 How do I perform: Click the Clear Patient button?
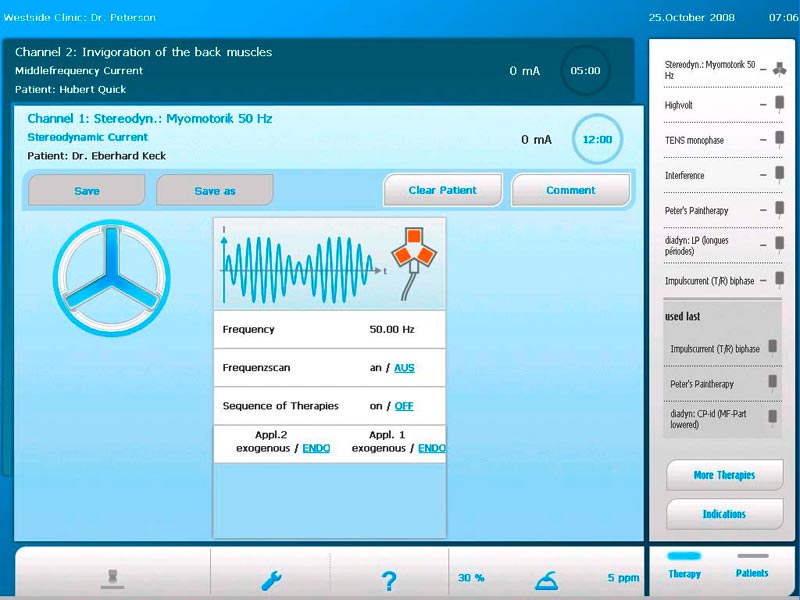point(443,190)
